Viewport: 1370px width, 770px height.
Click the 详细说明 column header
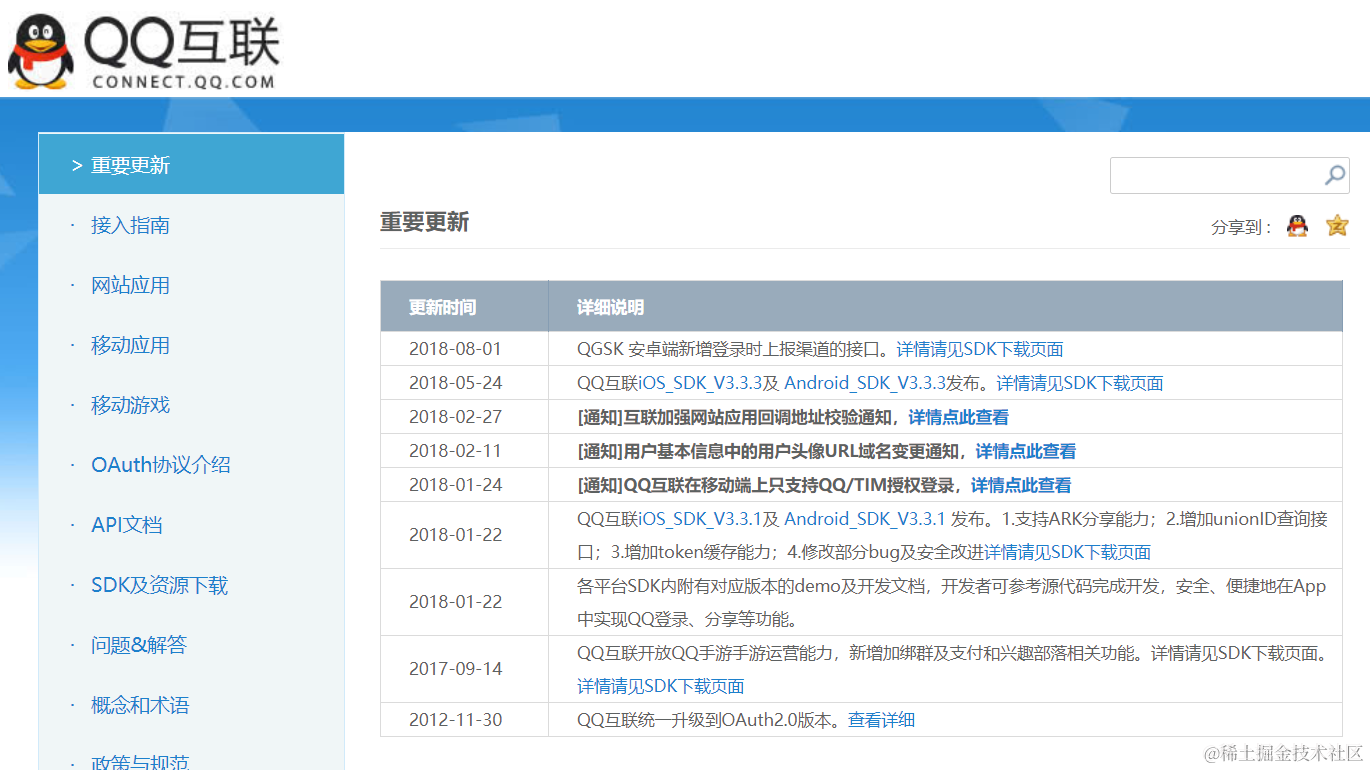click(x=610, y=307)
